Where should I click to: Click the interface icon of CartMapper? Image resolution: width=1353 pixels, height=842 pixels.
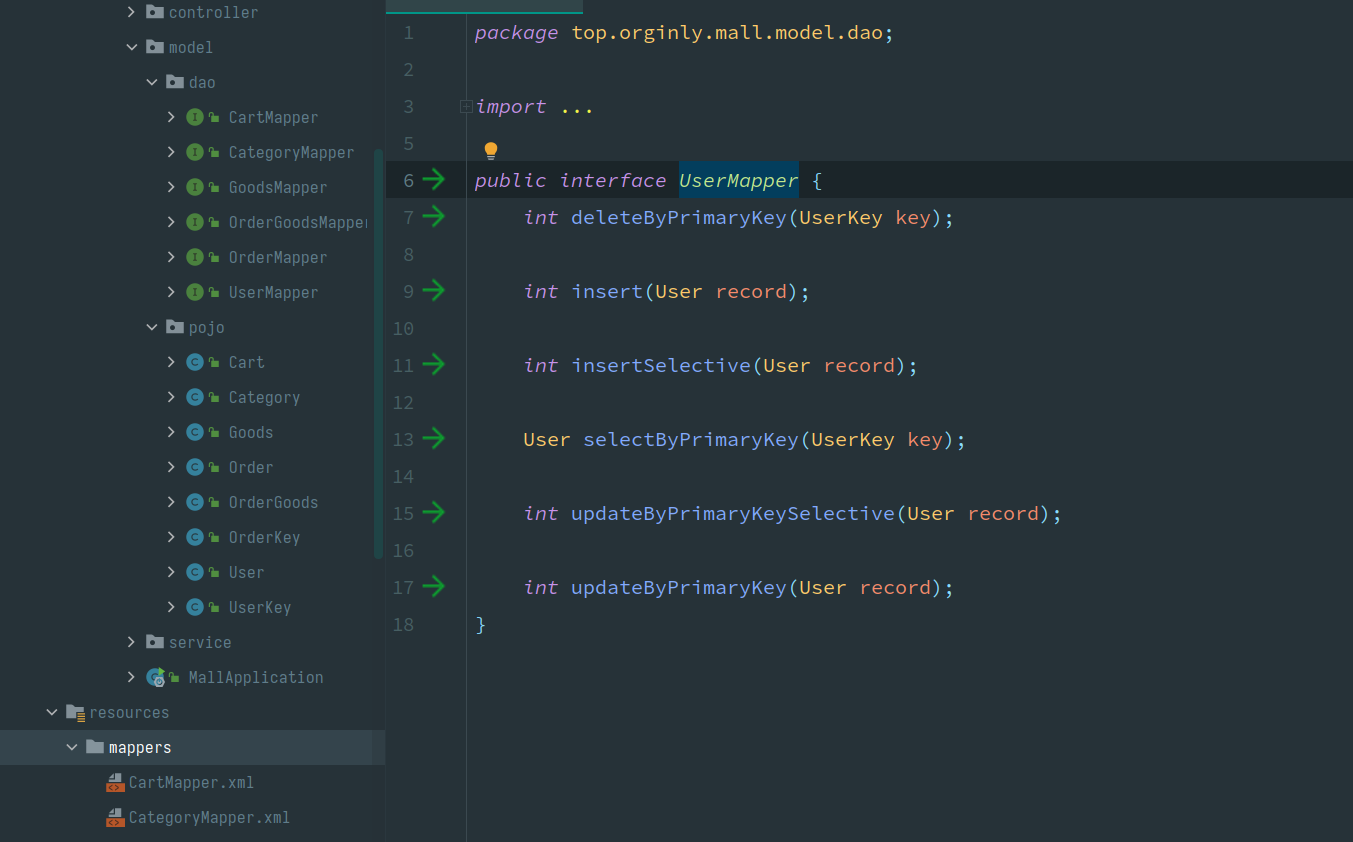click(195, 117)
